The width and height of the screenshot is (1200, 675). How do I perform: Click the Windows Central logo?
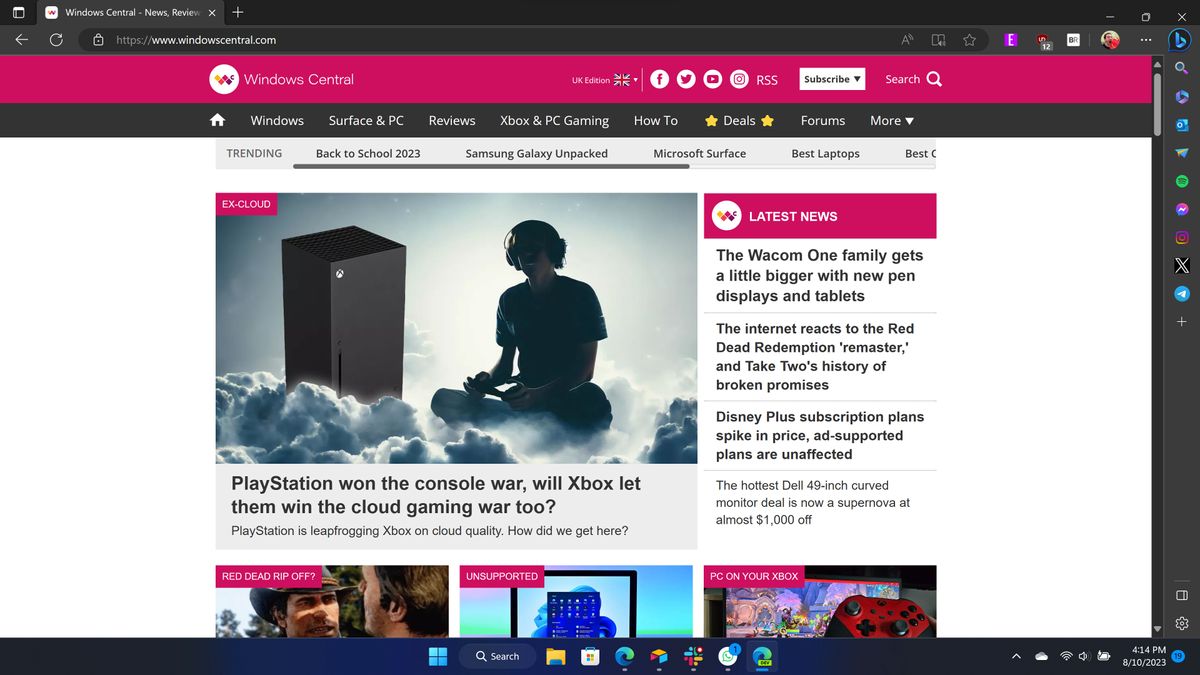[x=281, y=79]
